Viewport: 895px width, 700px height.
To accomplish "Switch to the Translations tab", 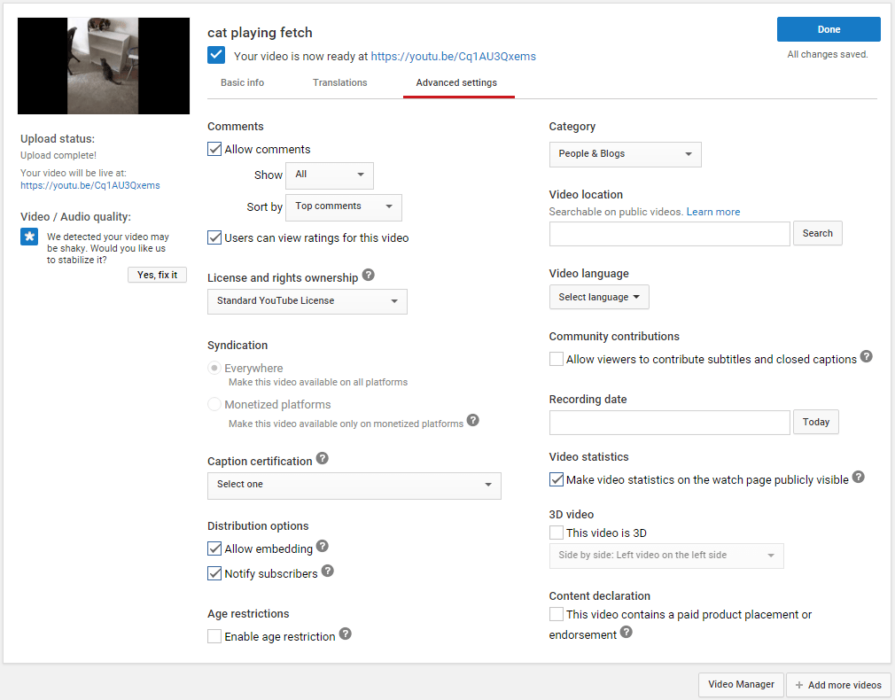I will (x=339, y=82).
